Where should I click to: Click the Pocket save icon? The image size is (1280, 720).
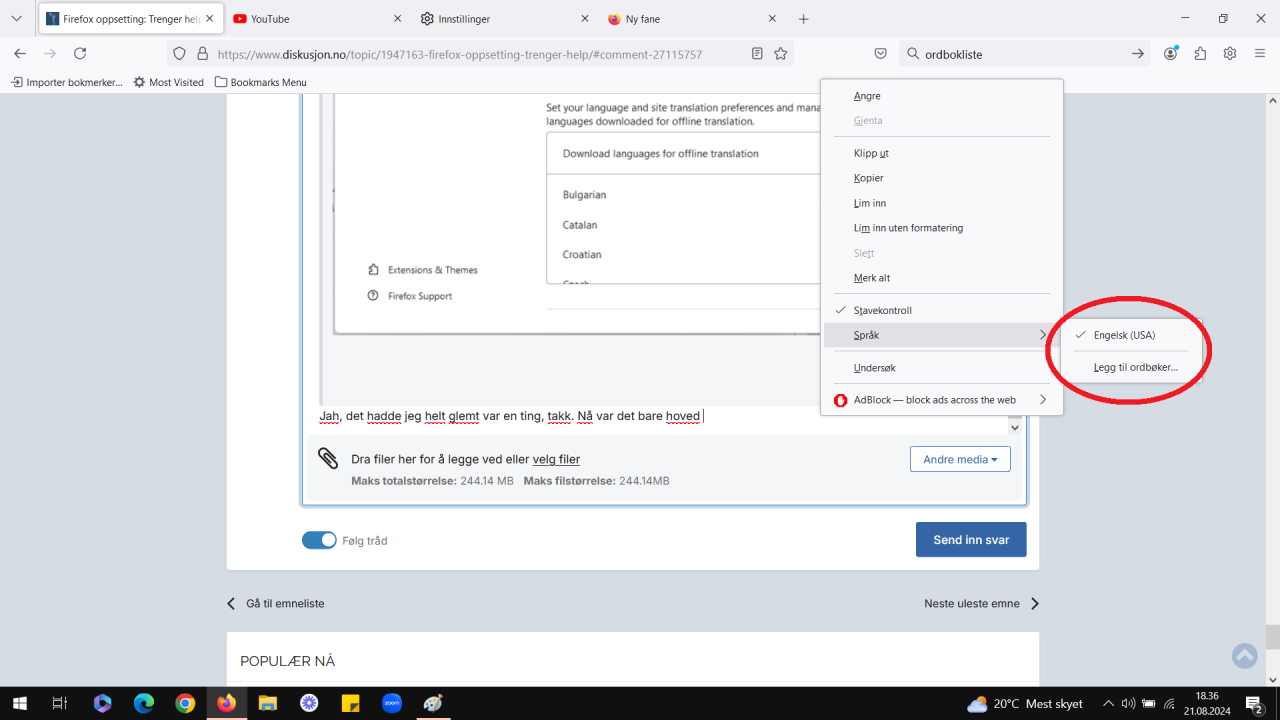(880, 54)
